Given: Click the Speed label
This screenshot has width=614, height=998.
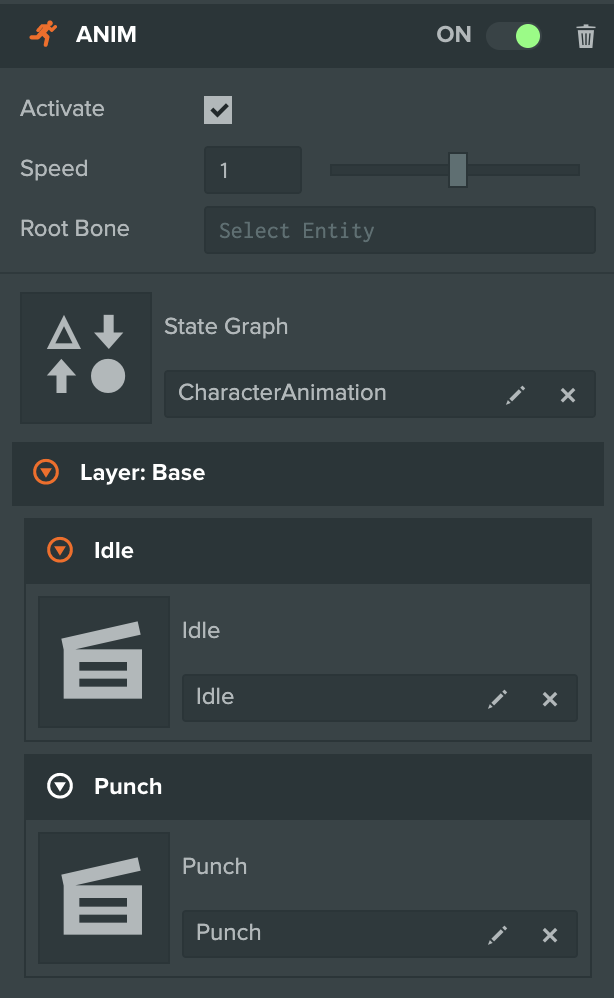Looking at the screenshot, I should click(54, 169).
